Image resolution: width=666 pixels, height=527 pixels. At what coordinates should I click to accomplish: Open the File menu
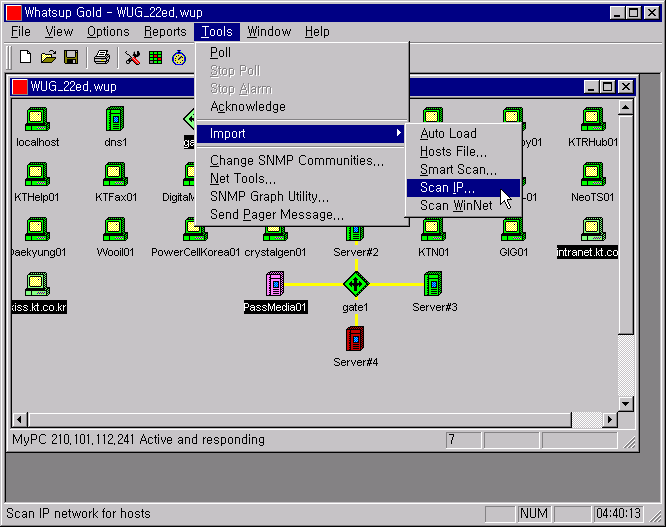point(21,32)
